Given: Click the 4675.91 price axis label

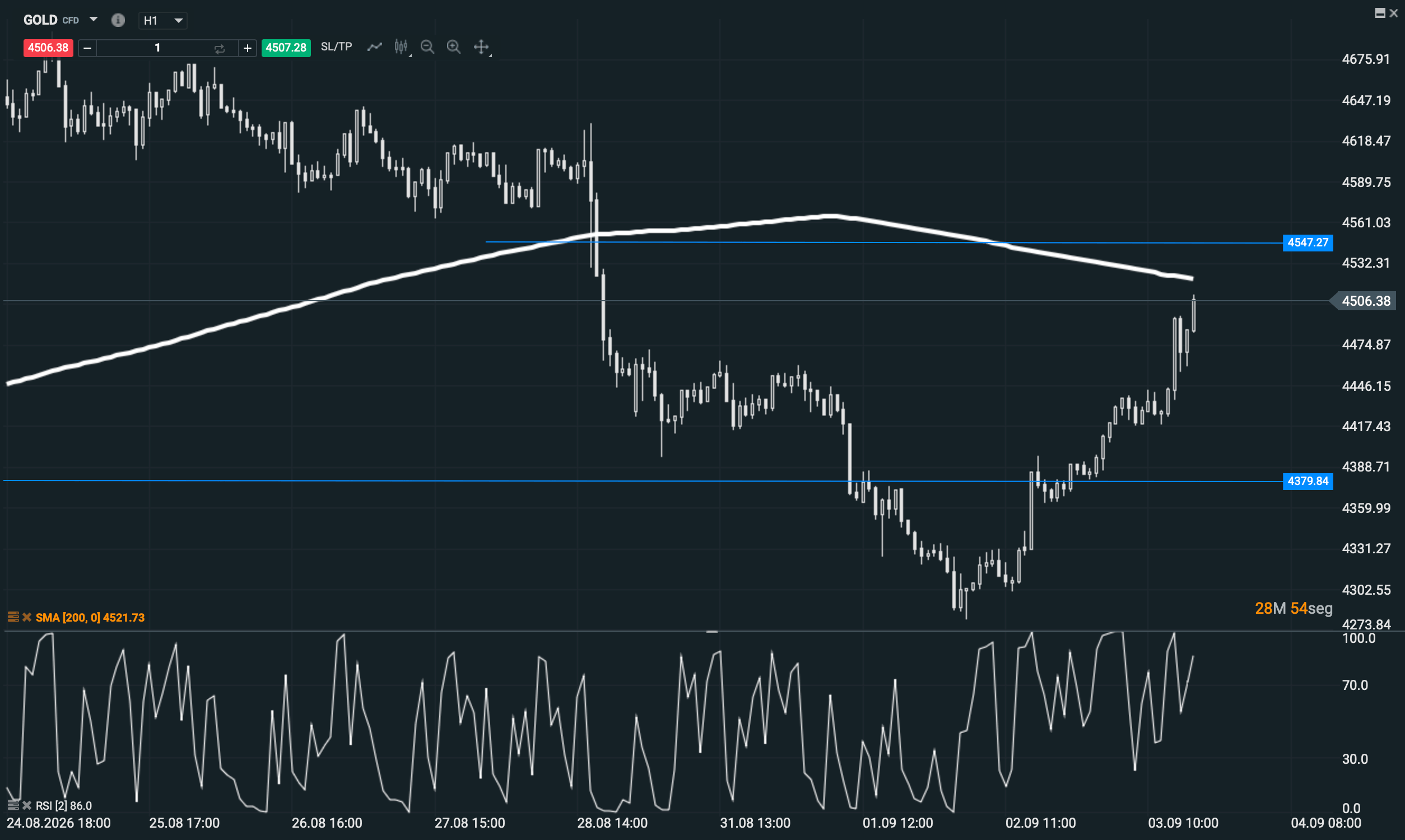Looking at the screenshot, I should [x=1366, y=59].
